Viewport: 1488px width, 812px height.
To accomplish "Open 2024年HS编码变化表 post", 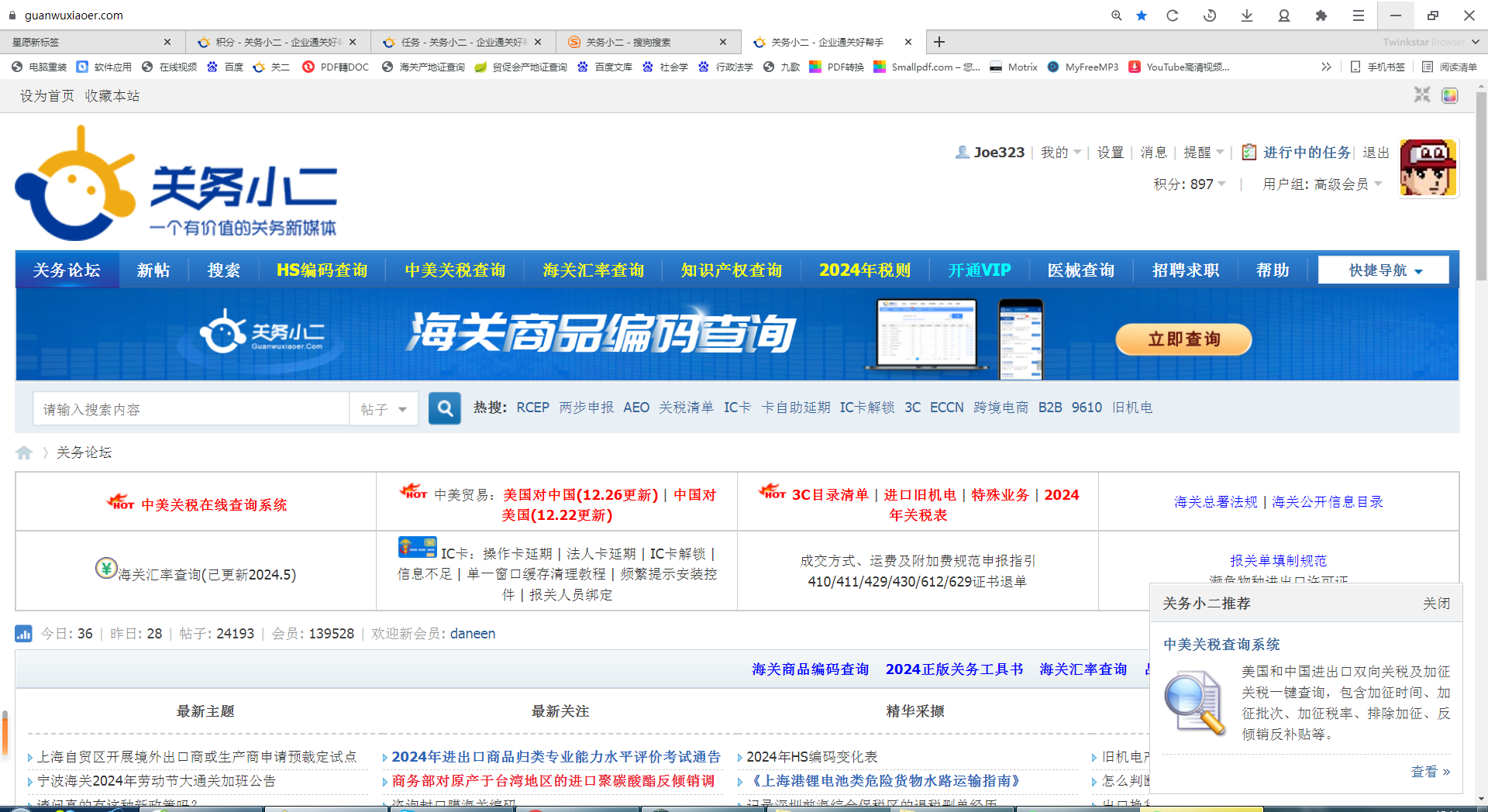I will (x=811, y=757).
